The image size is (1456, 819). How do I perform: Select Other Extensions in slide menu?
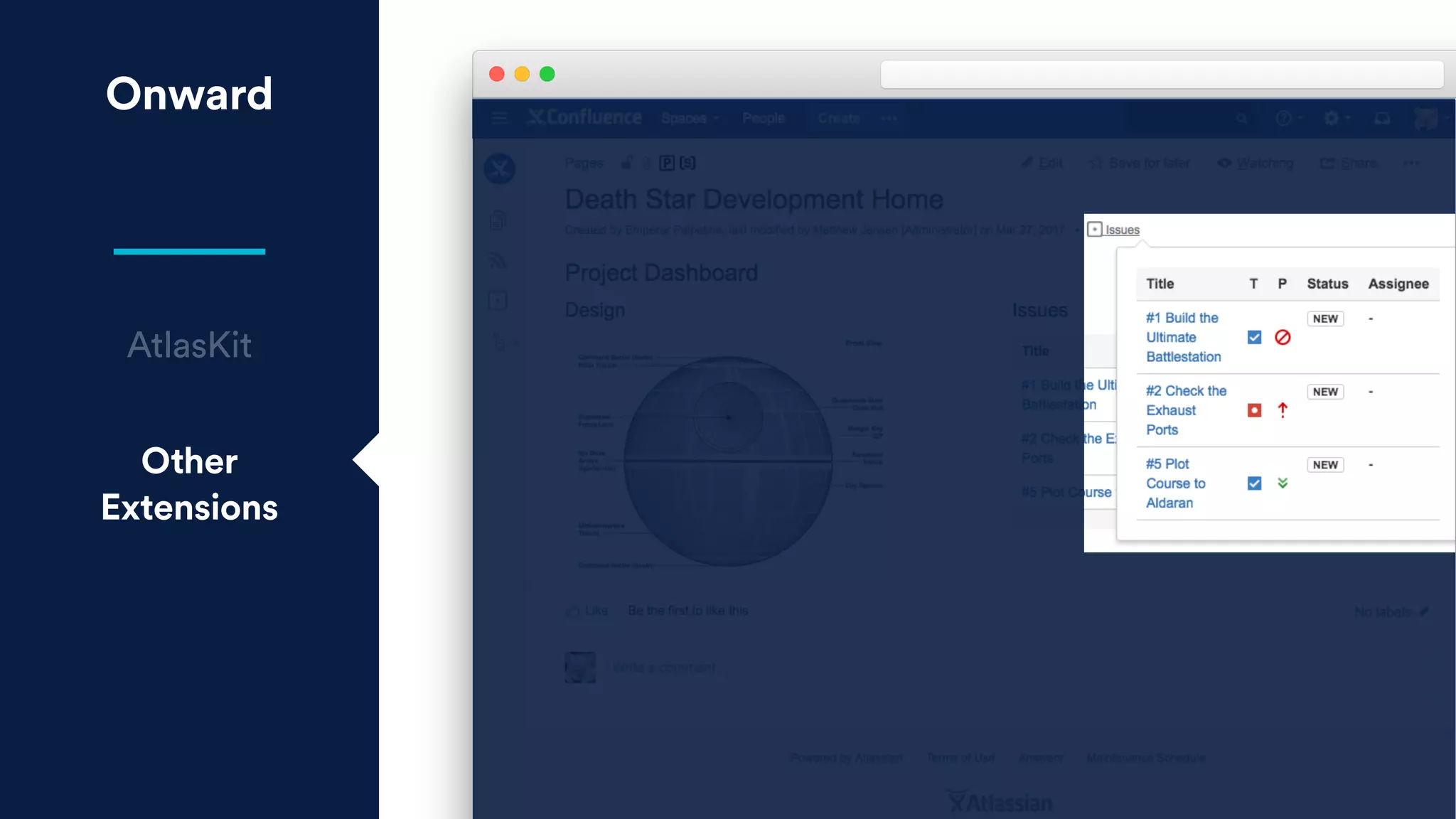(189, 484)
